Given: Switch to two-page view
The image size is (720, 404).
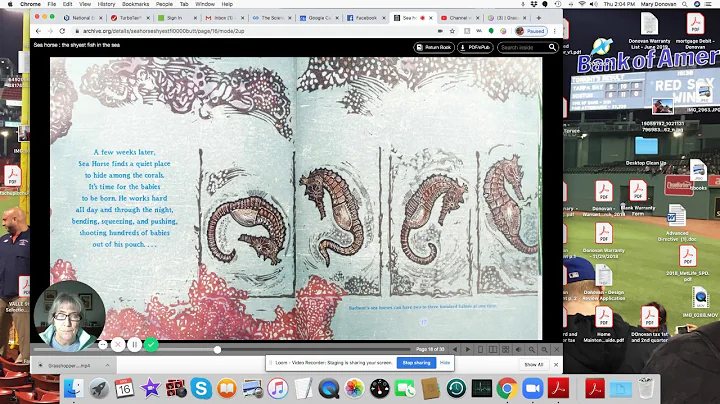Looking at the screenshot, I should click(x=493, y=349).
